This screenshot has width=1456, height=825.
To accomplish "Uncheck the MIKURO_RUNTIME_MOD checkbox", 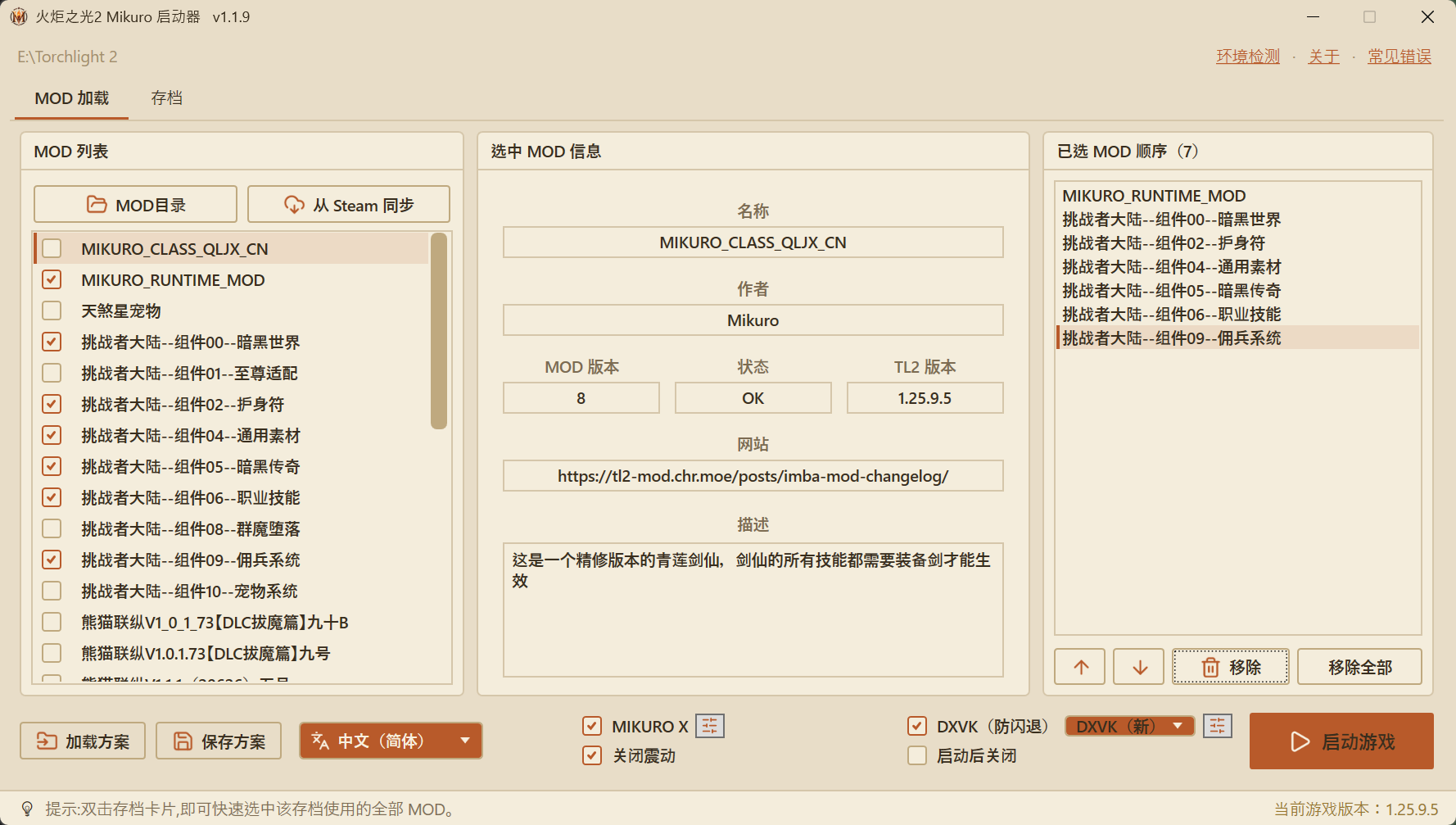I will pyautogui.click(x=52, y=279).
